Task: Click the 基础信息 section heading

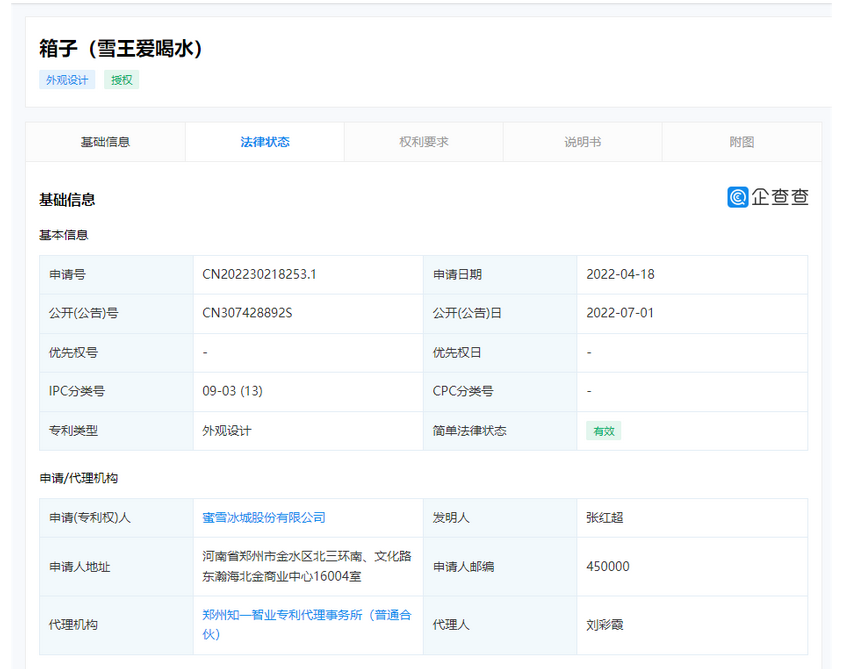Action: click(67, 200)
